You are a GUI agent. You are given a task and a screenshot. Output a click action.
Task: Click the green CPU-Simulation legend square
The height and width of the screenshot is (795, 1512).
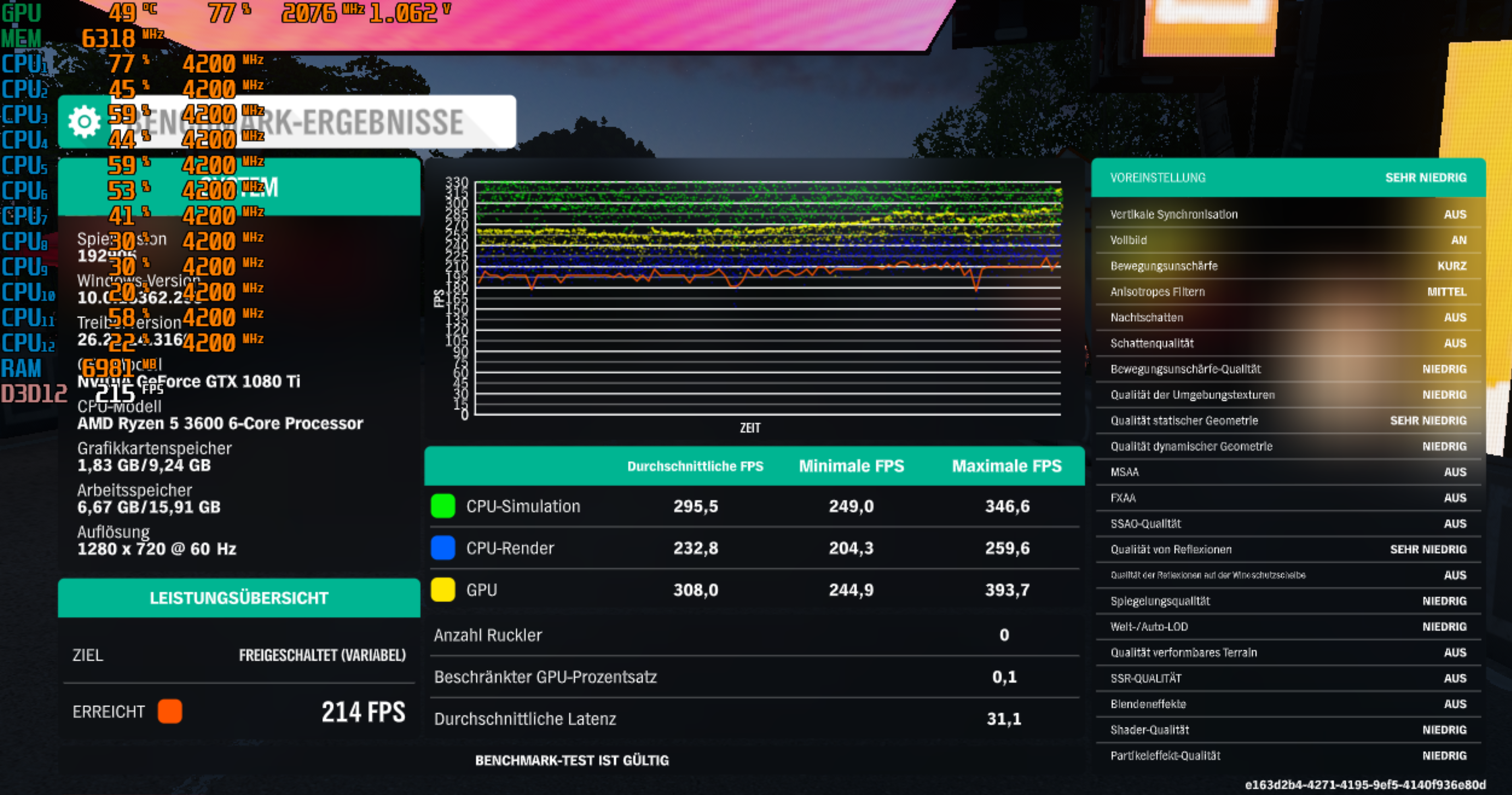(x=443, y=506)
